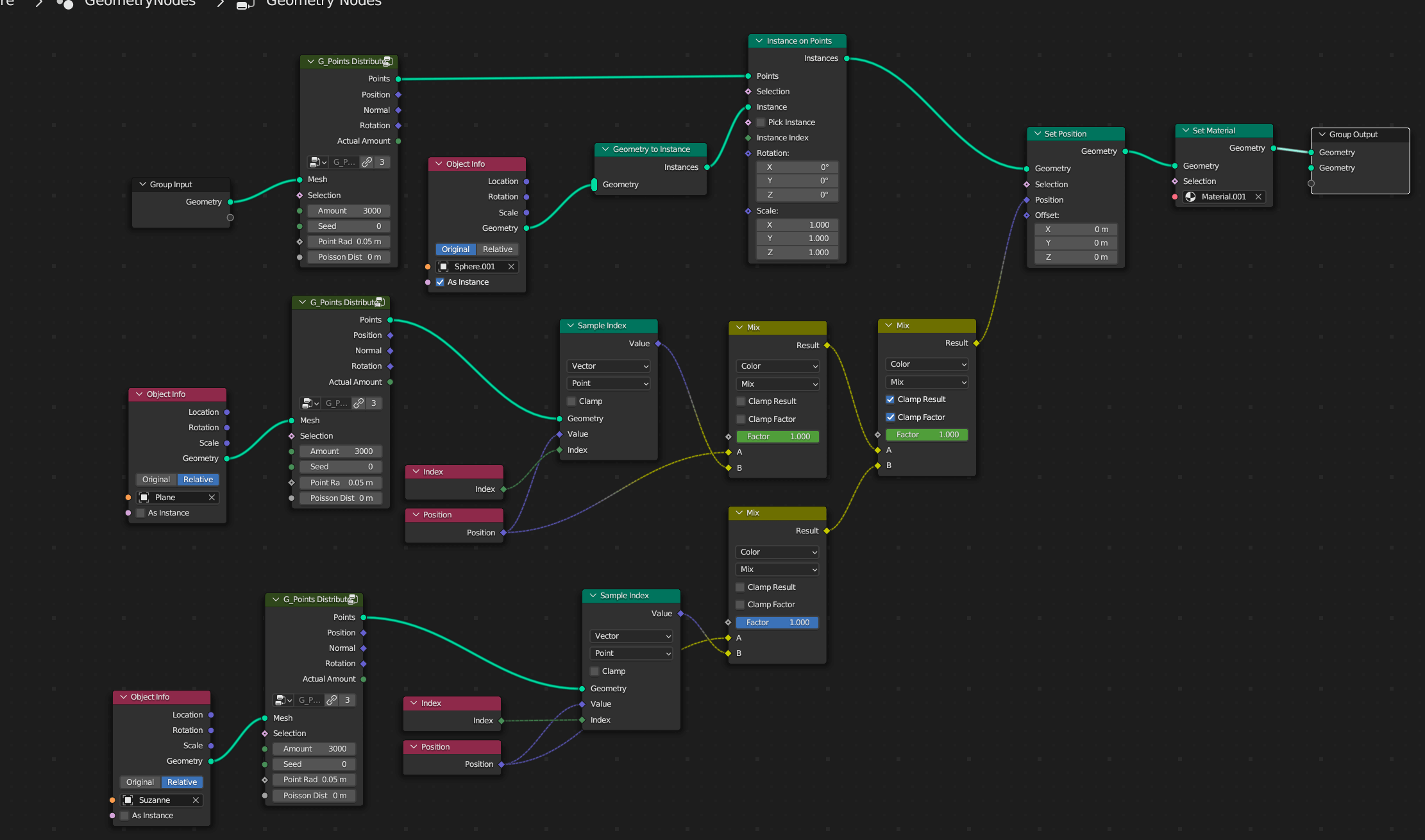The height and width of the screenshot is (840, 1425).
Task: Clear the Suzanne object with its X icon
Action: point(196,800)
